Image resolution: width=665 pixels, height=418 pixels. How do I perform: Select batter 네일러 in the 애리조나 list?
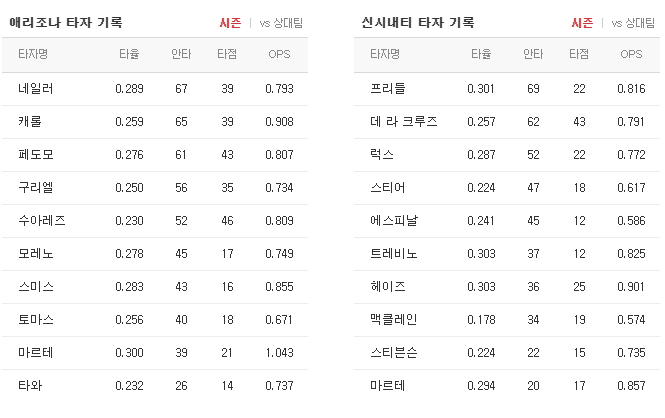pos(36,89)
